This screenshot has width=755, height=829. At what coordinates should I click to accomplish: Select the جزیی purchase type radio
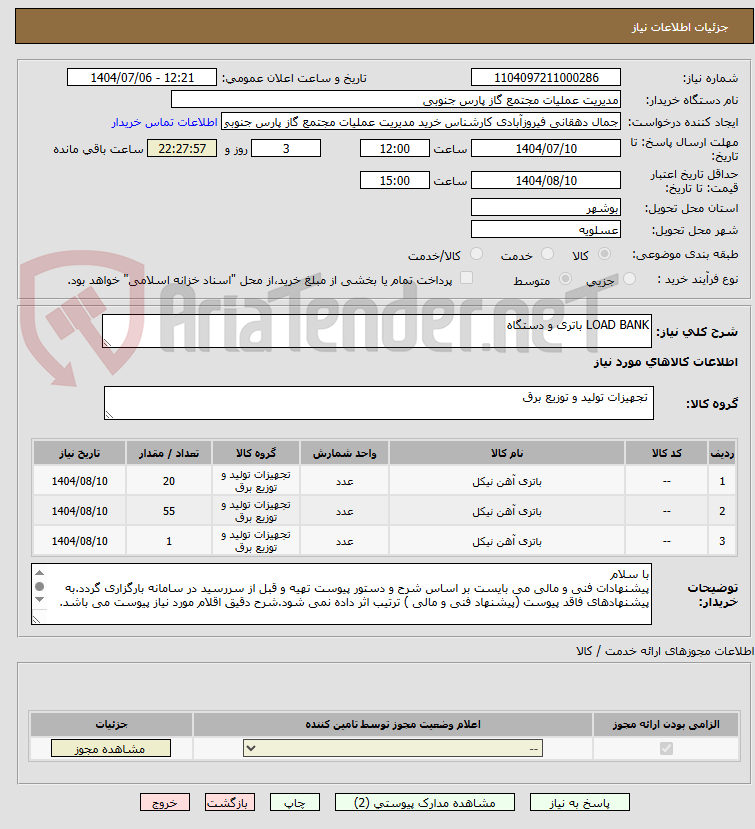point(629,279)
